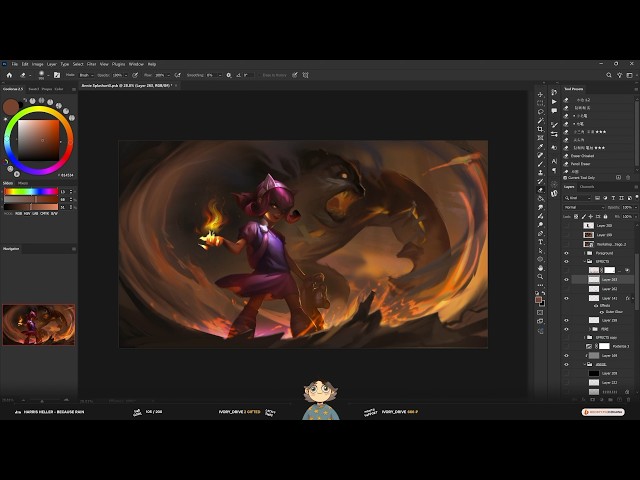Toggle Quick Mask mode icon

click(540, 313)
